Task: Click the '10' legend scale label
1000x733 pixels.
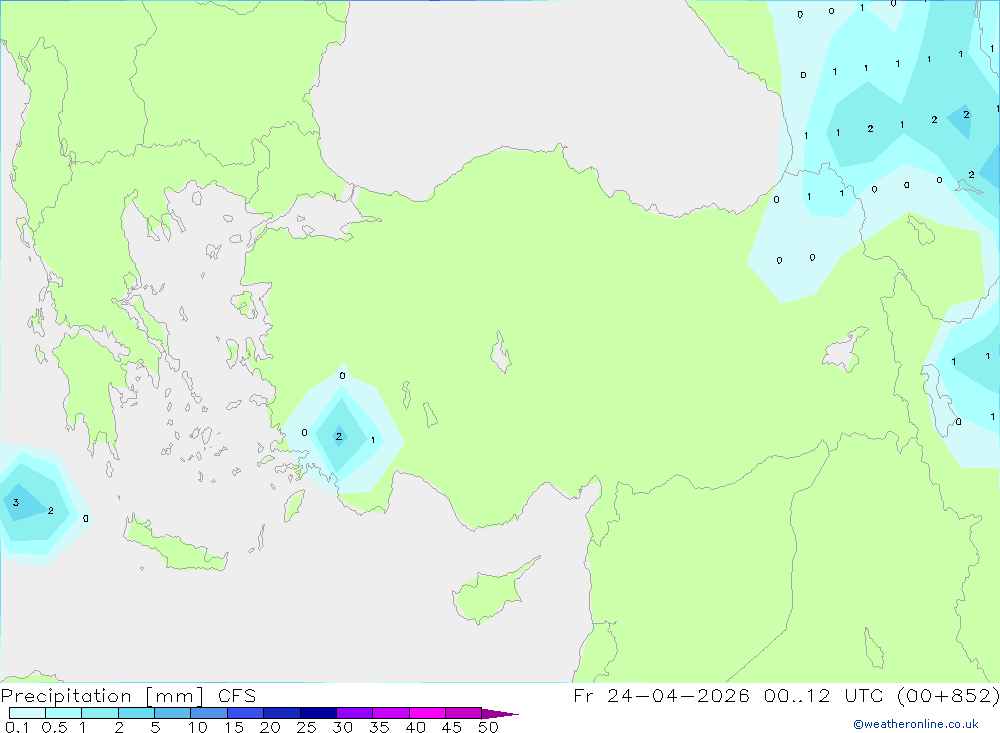Action: [198, 727]
